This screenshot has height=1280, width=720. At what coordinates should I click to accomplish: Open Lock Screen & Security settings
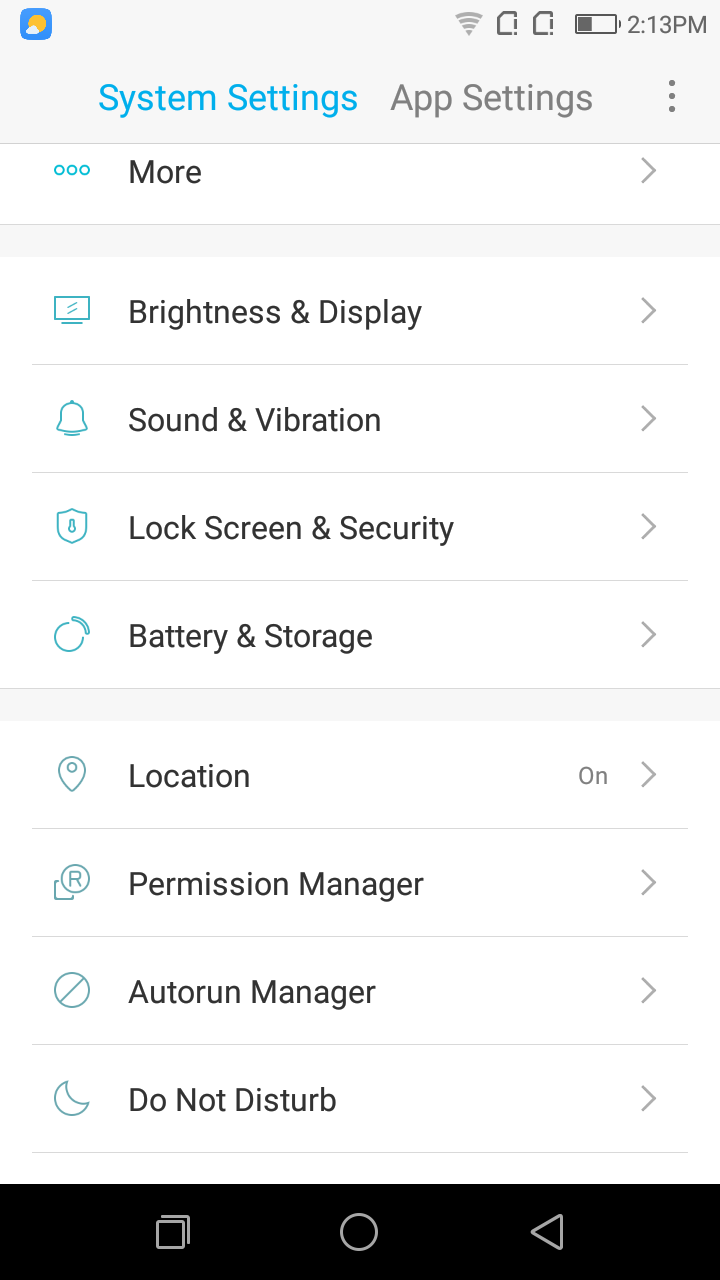[x=291, y=528]
